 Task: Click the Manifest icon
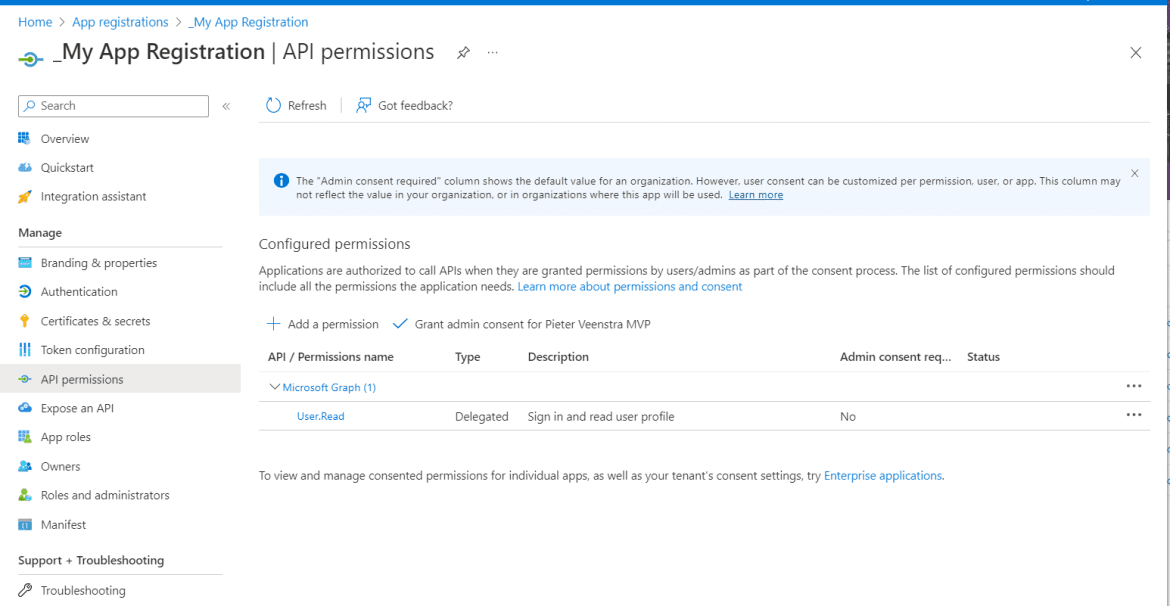tap(25, 525)
